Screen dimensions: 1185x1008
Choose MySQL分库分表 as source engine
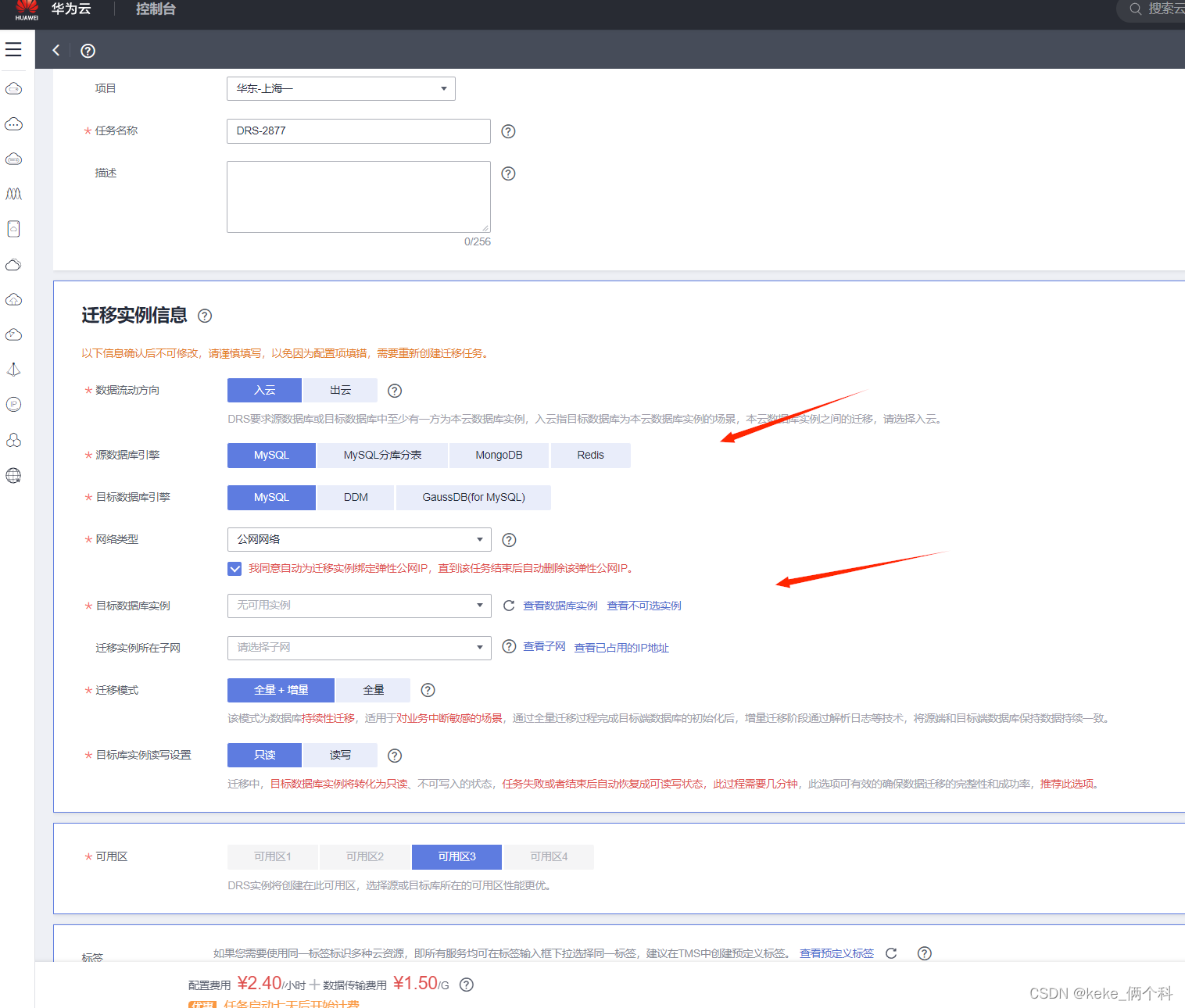[382, 456]
